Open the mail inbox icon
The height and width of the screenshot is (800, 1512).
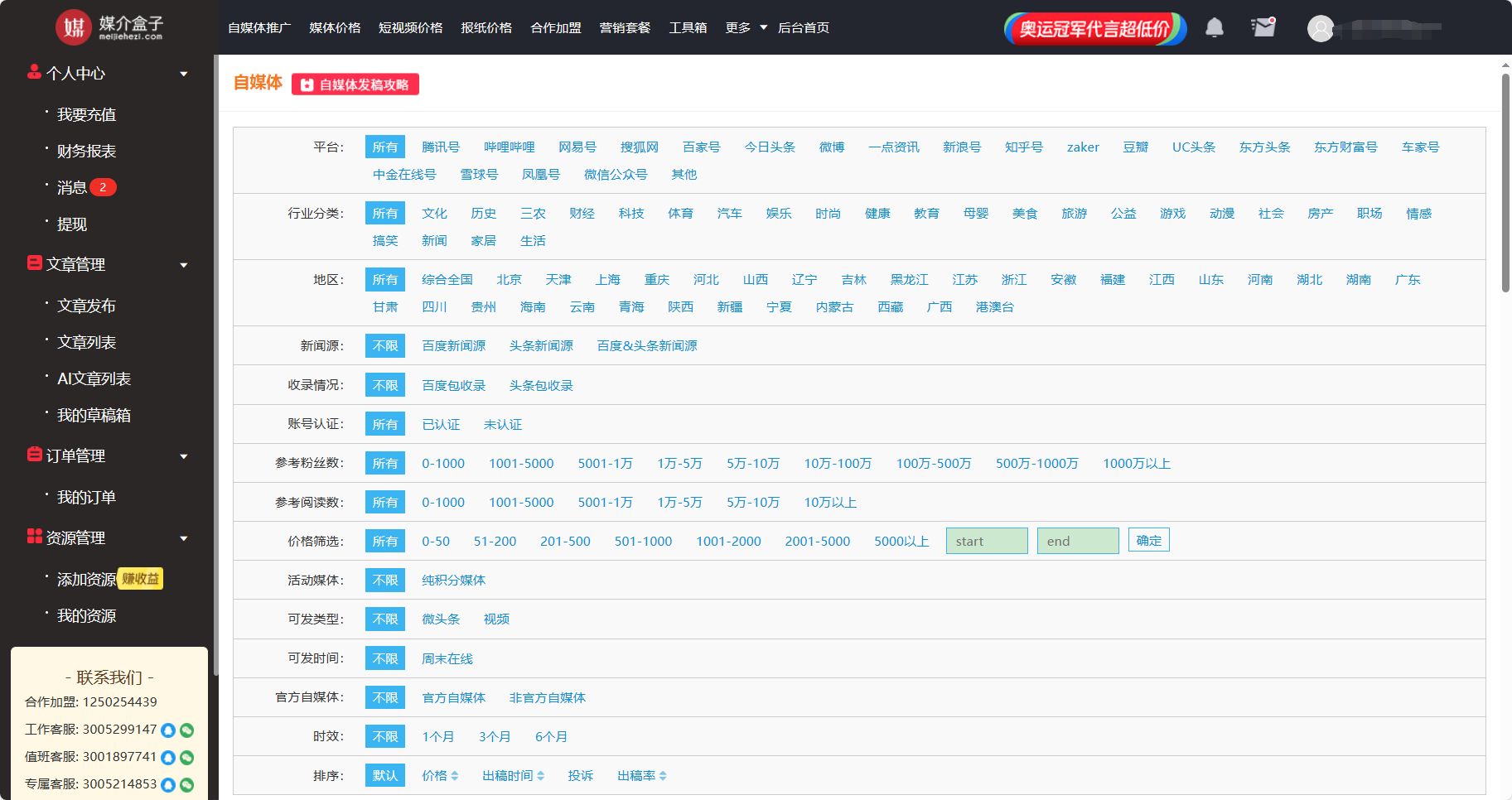[1263, 27]
